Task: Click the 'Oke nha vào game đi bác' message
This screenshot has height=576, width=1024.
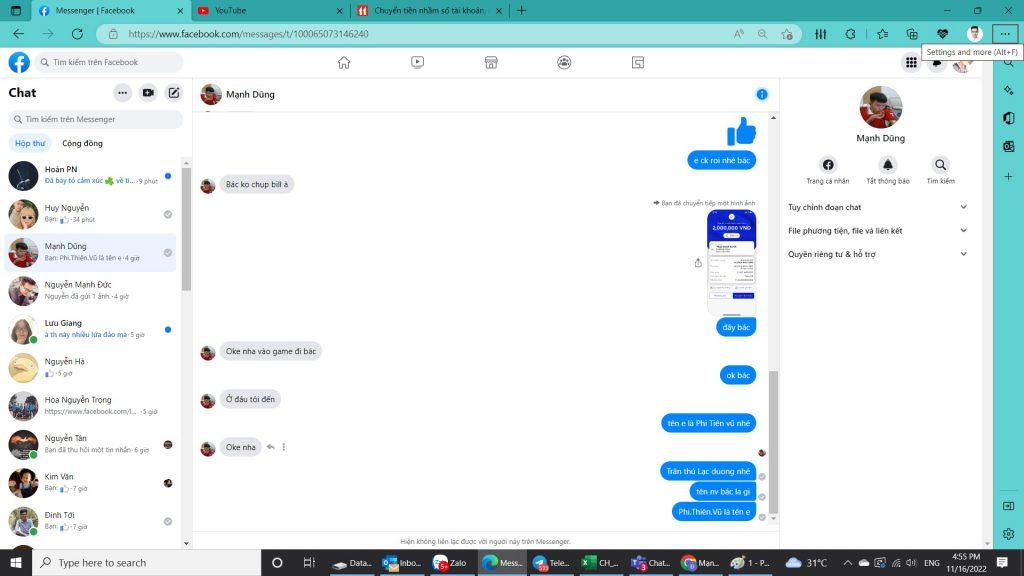Action: coord(270,351)
